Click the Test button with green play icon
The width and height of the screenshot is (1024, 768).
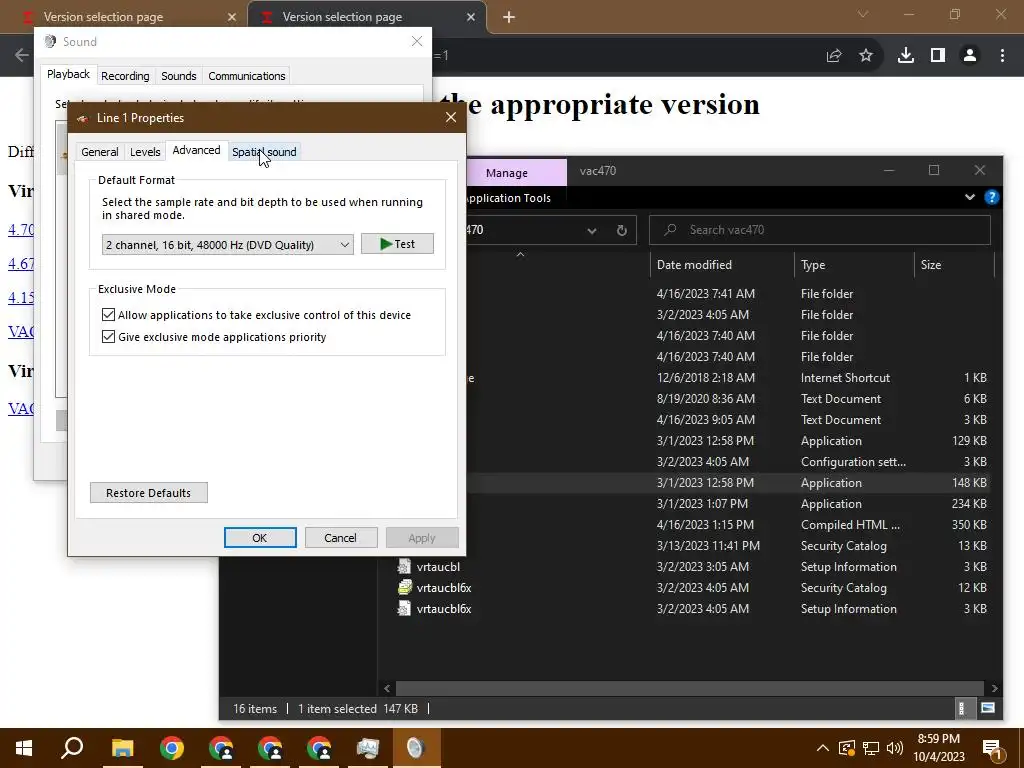[397, 244]
